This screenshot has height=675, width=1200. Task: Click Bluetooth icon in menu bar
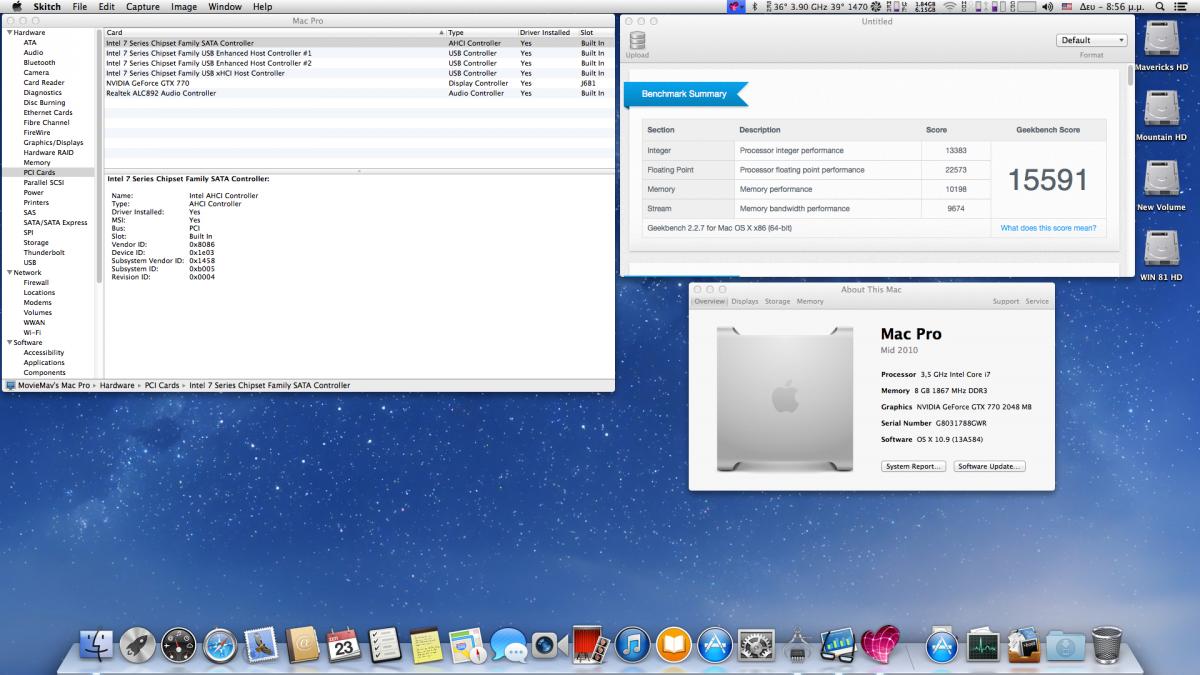[754, 7]
